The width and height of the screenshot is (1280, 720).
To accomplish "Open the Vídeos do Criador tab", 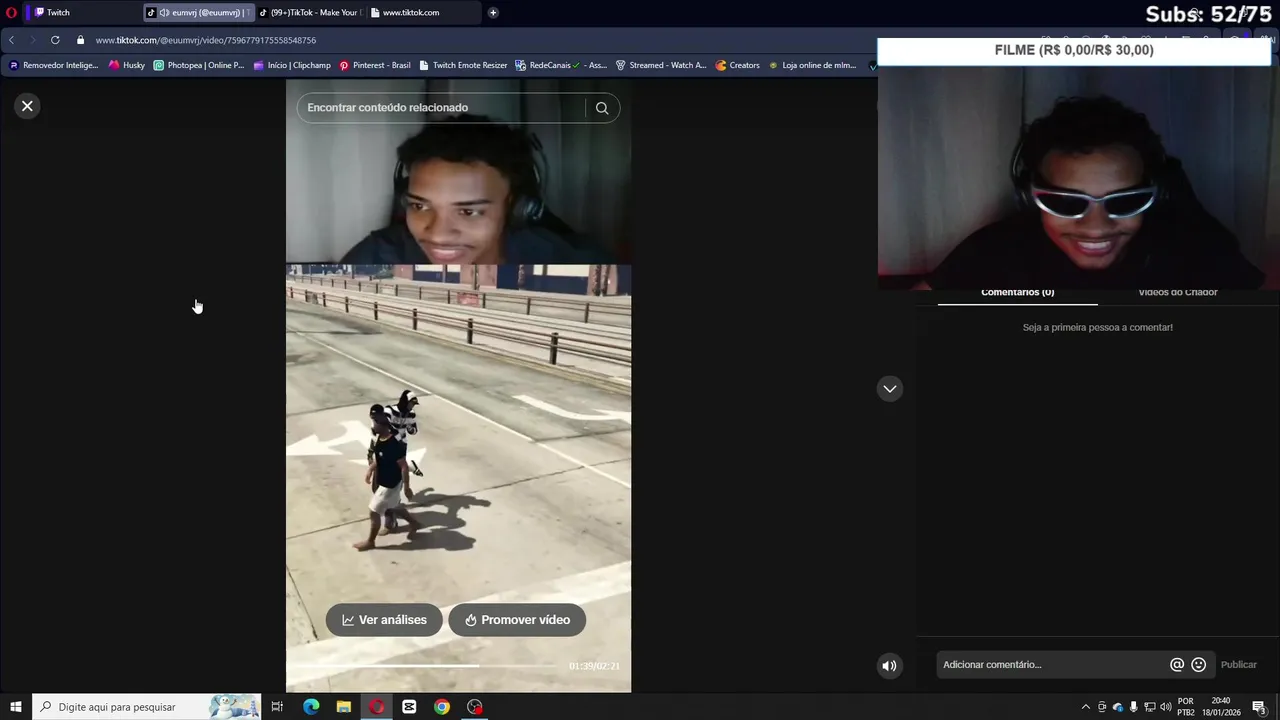I will click(1178, 293).
